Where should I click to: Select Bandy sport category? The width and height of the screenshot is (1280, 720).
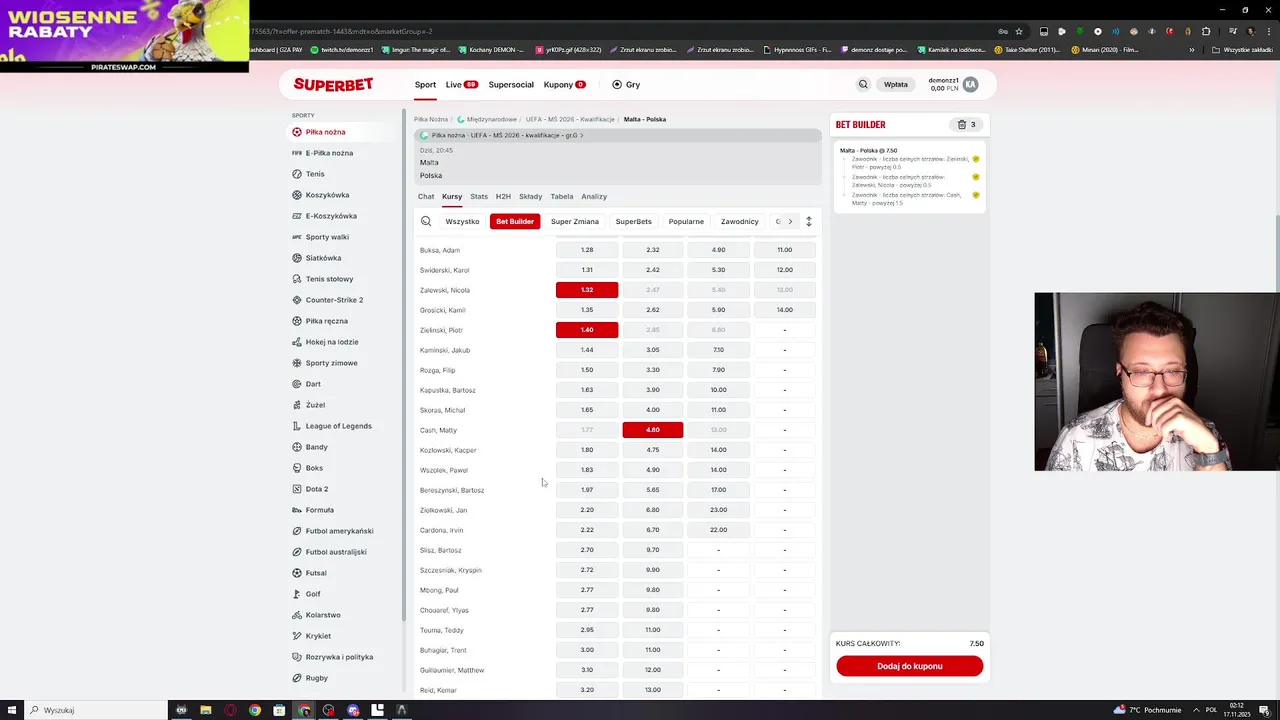[x=310, y=447]
